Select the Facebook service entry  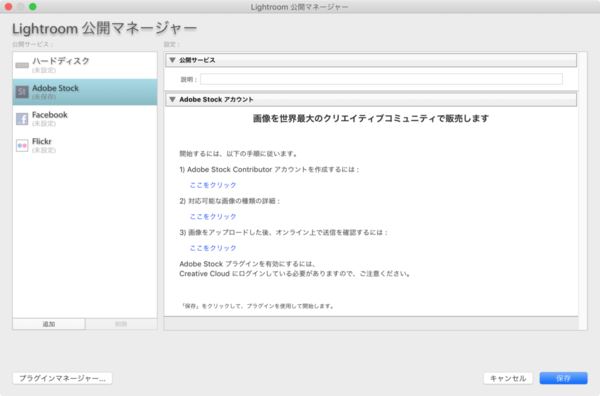pos(85,119)
